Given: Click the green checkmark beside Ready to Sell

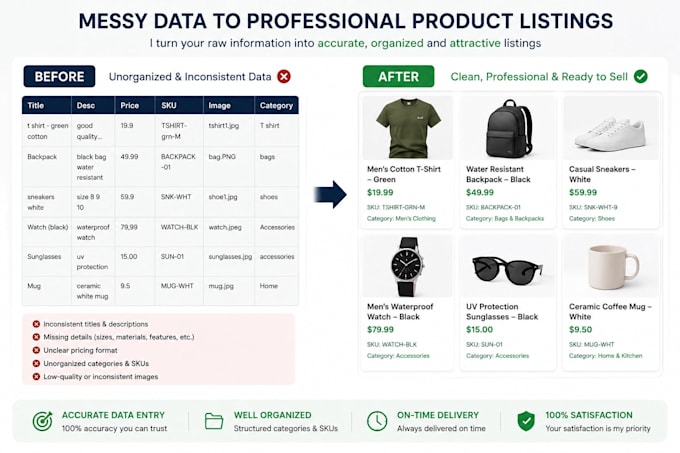Looking at the screenshot, I should click(x=641, y=77).
